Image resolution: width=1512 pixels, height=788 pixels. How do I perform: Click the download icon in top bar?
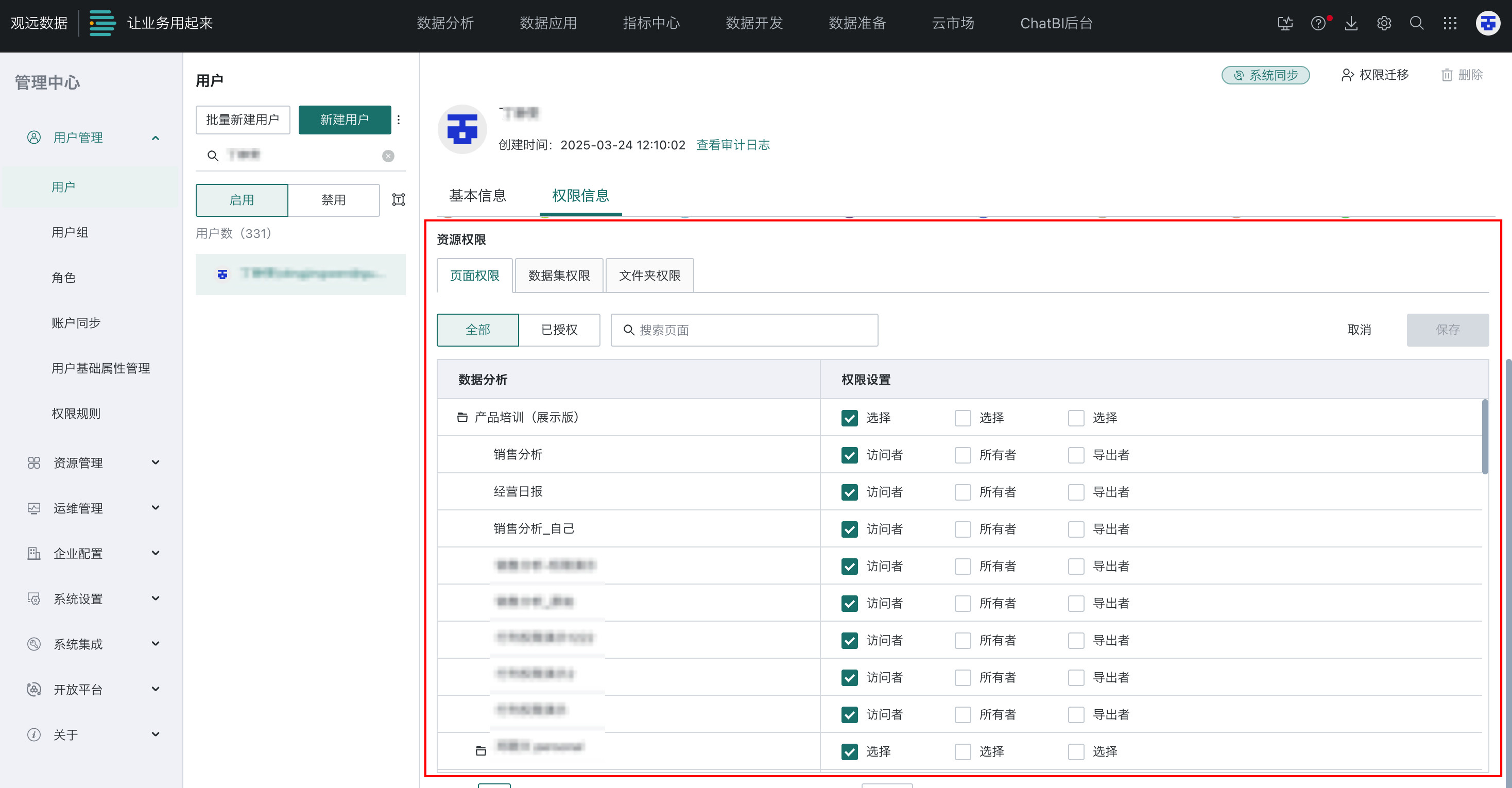1351,24
